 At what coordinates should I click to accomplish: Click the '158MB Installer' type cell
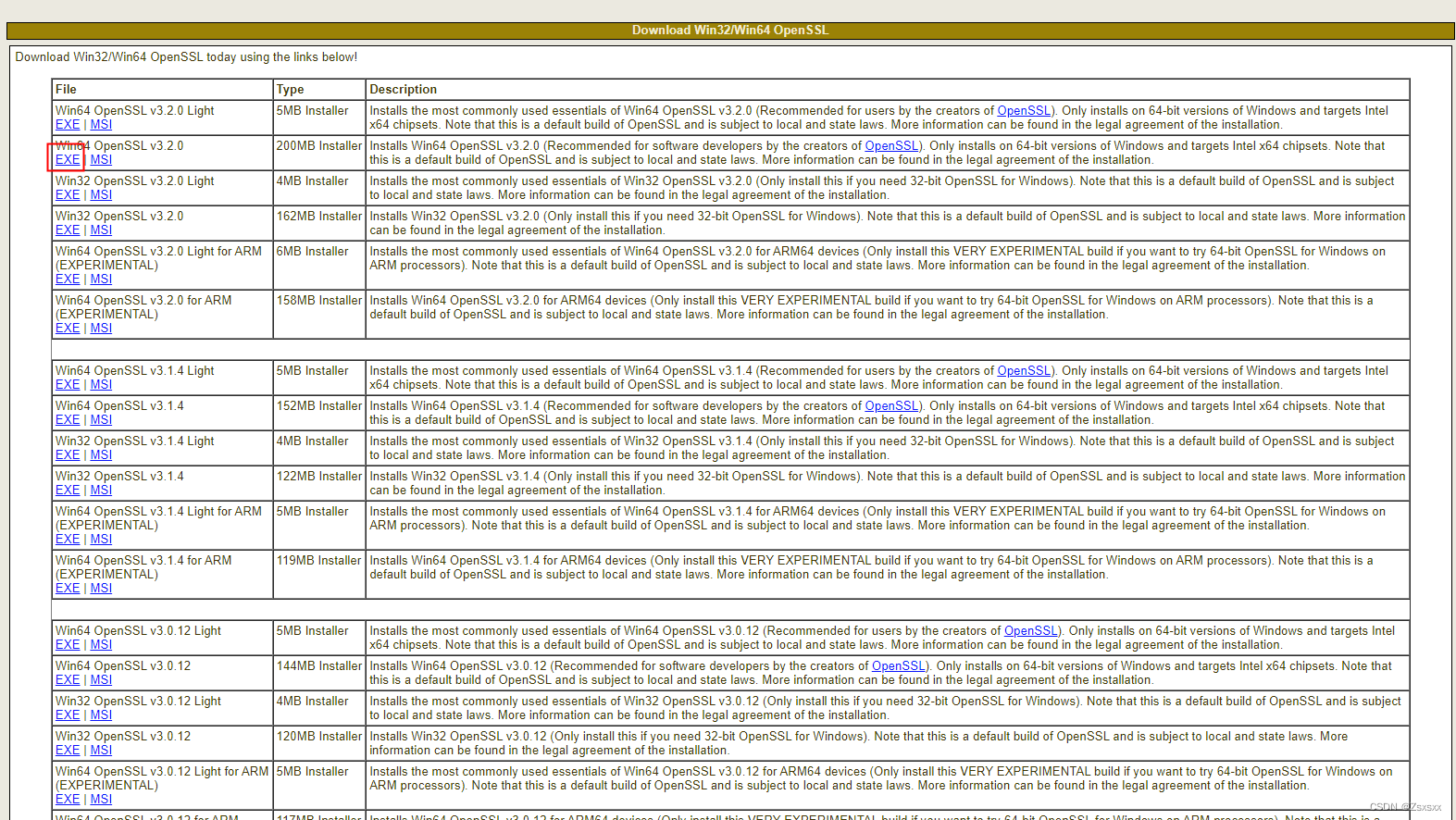coord(319,315)
